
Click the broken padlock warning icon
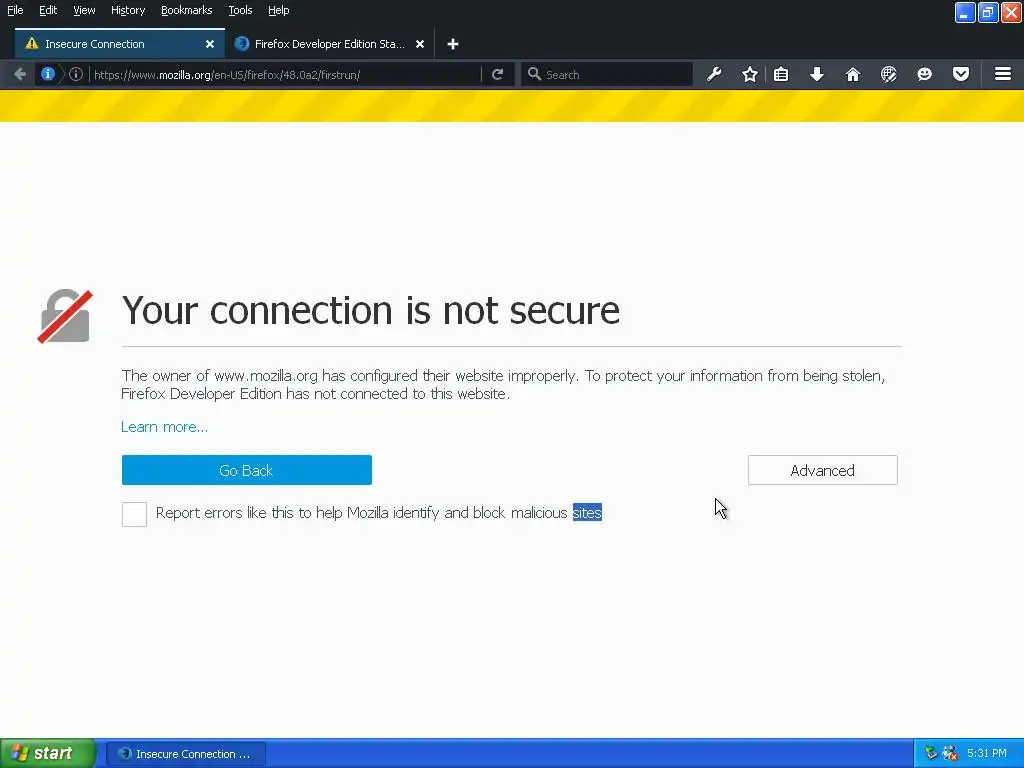point(65,316)
